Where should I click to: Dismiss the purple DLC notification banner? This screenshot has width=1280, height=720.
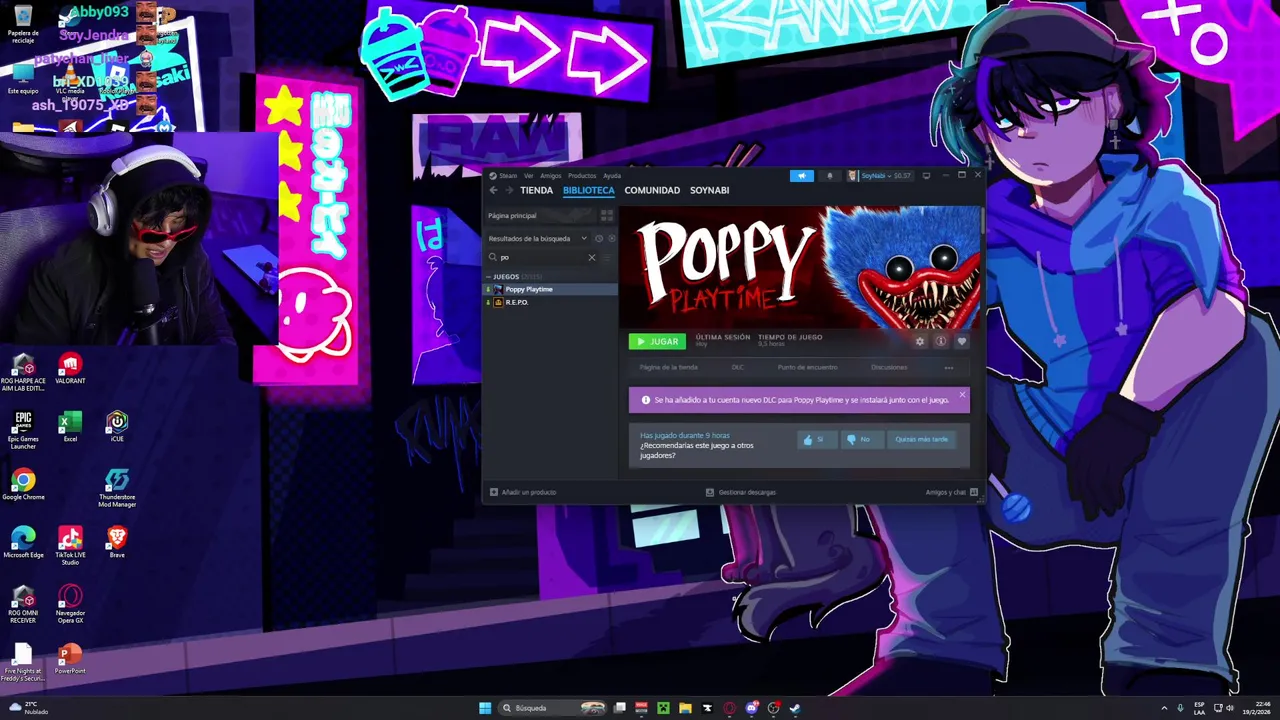pos(962,395)
